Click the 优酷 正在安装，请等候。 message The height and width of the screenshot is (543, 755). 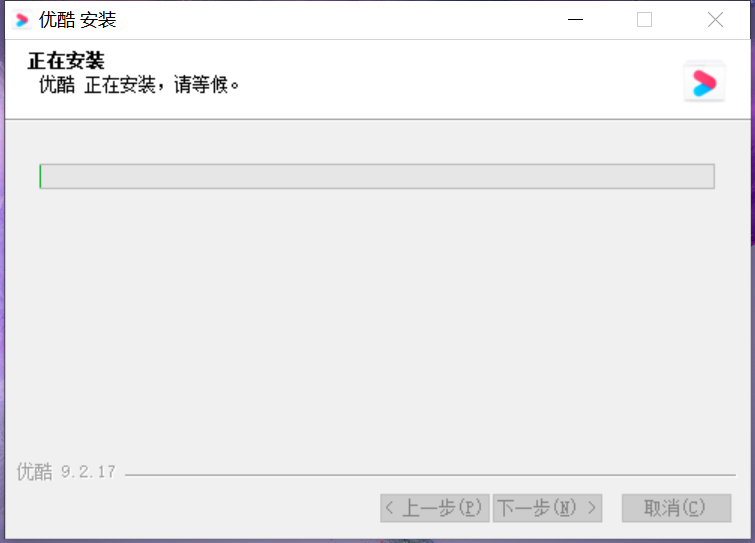tap(139, 85)
